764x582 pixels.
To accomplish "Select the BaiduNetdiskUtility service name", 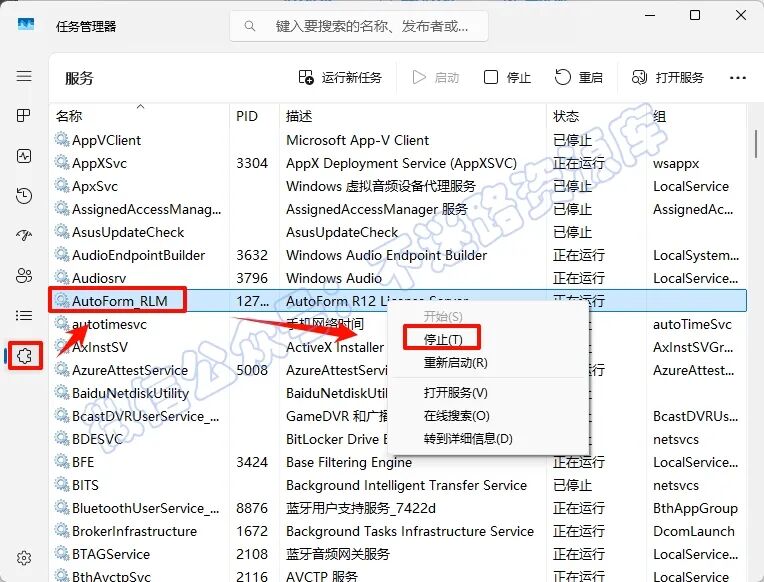I will 131,393.
